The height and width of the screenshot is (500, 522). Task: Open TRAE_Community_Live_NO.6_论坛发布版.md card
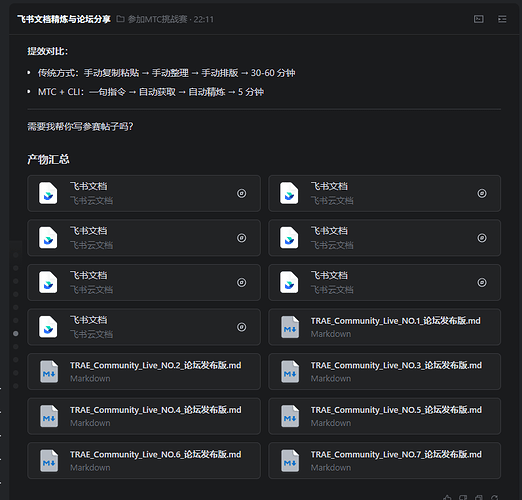point(144,461)
